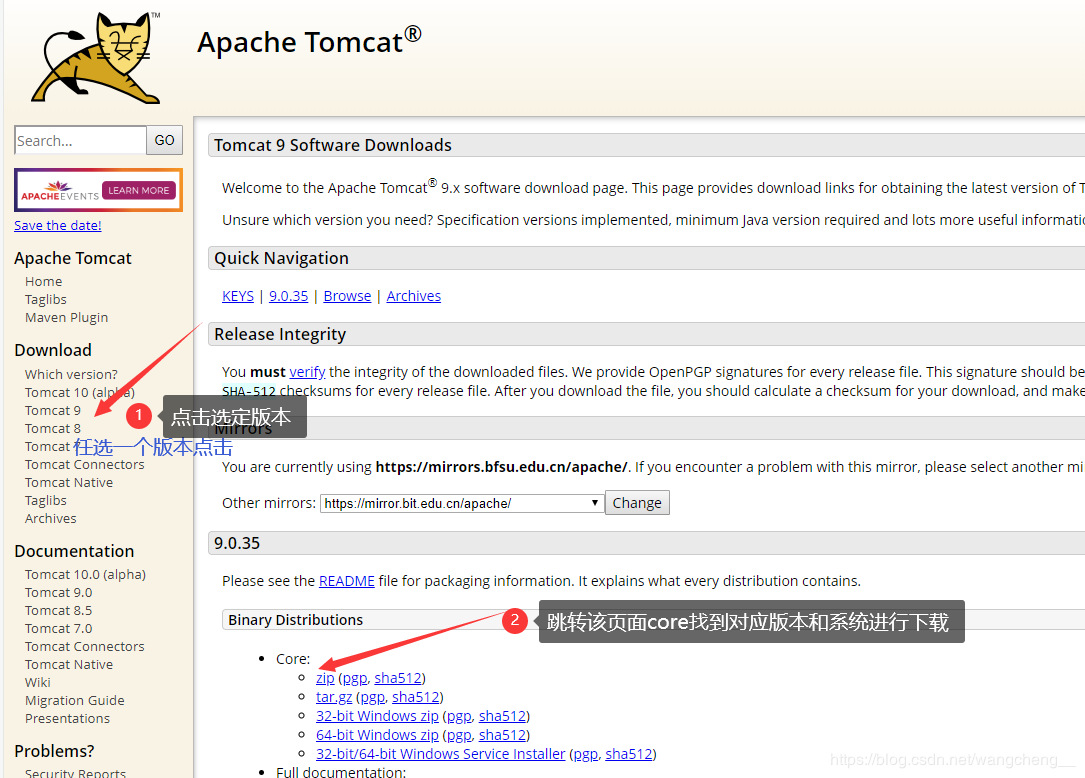Open Tomcat Connectors under Download
This screenshot has width=1085, height=778.
point(84,464)
